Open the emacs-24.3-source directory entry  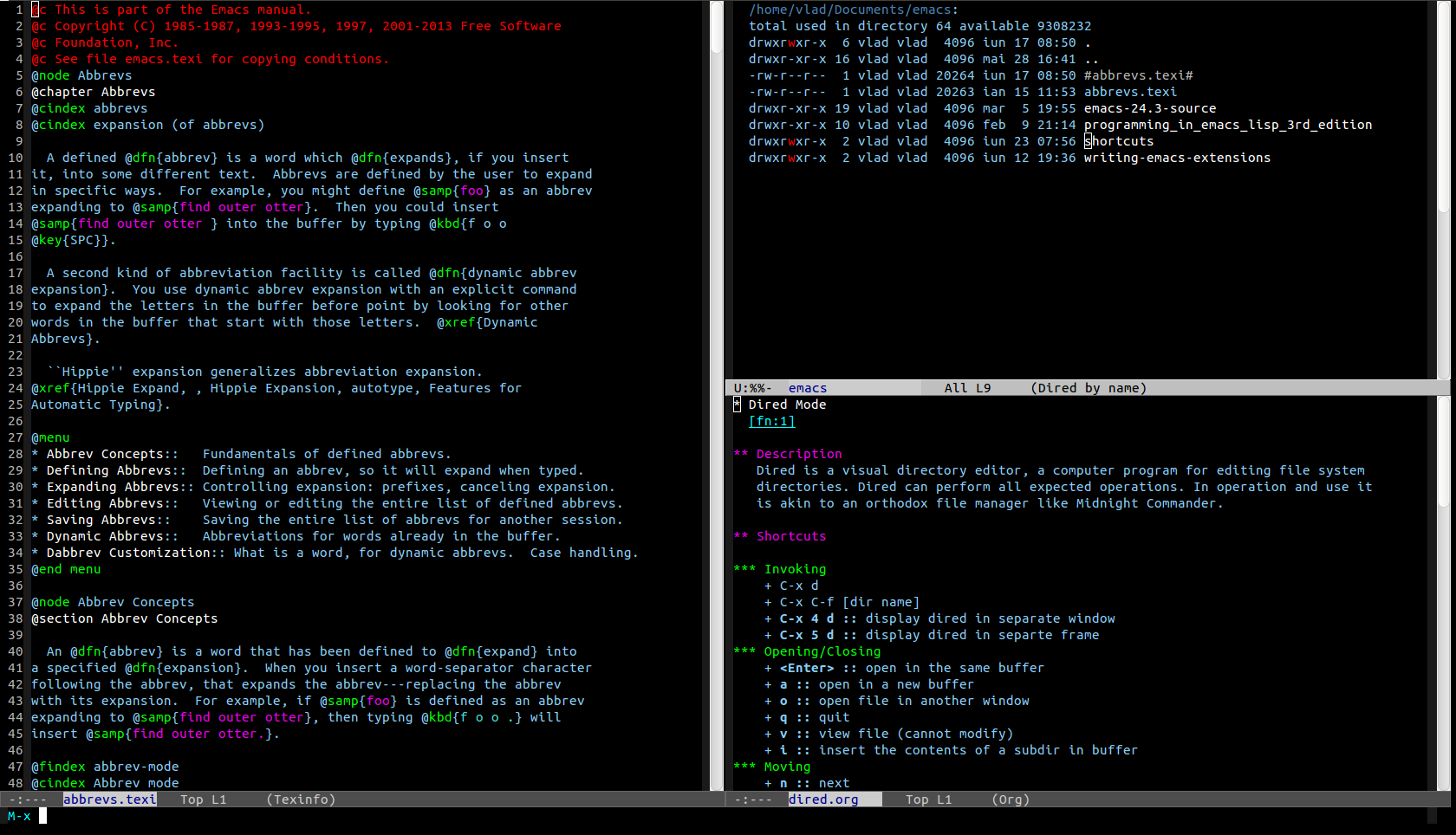click(1150, 108)
